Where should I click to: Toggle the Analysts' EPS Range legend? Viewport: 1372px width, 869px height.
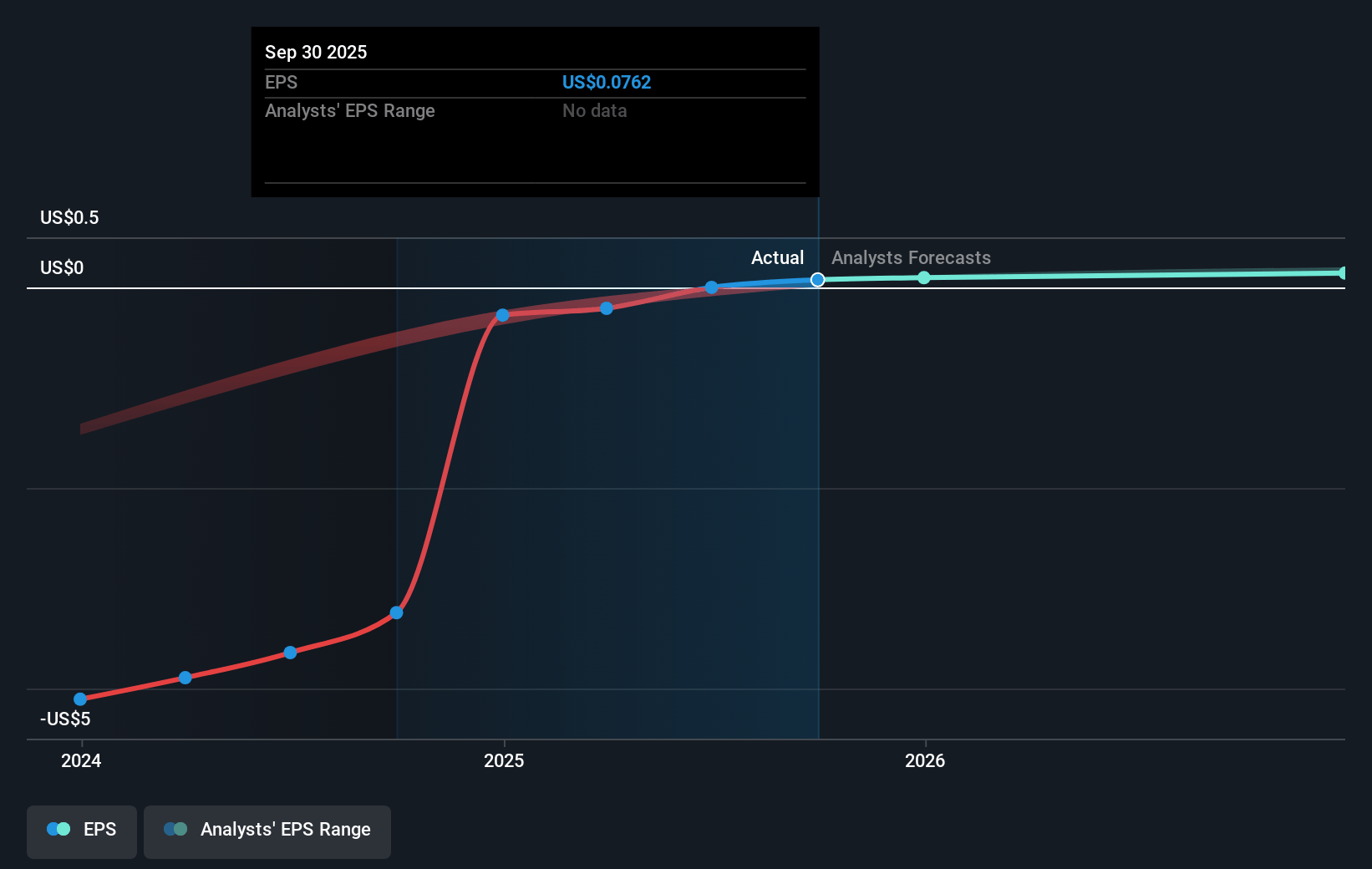(x=267, y=831)
